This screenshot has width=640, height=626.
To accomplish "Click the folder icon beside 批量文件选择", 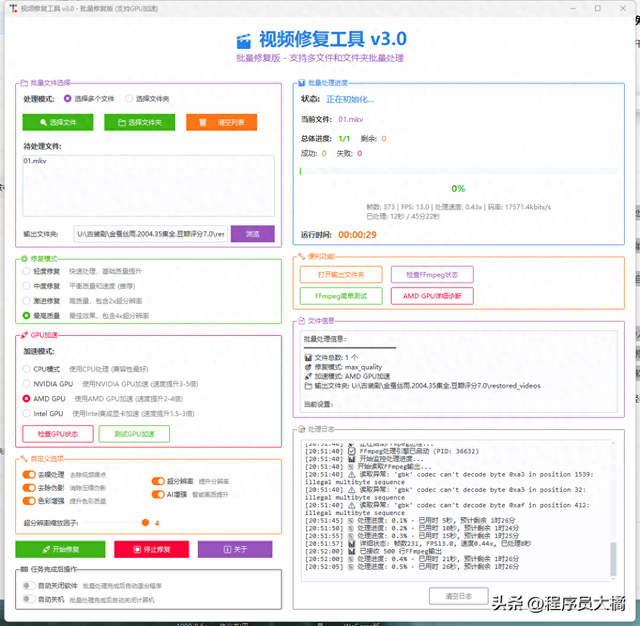I will pos(24,83).
